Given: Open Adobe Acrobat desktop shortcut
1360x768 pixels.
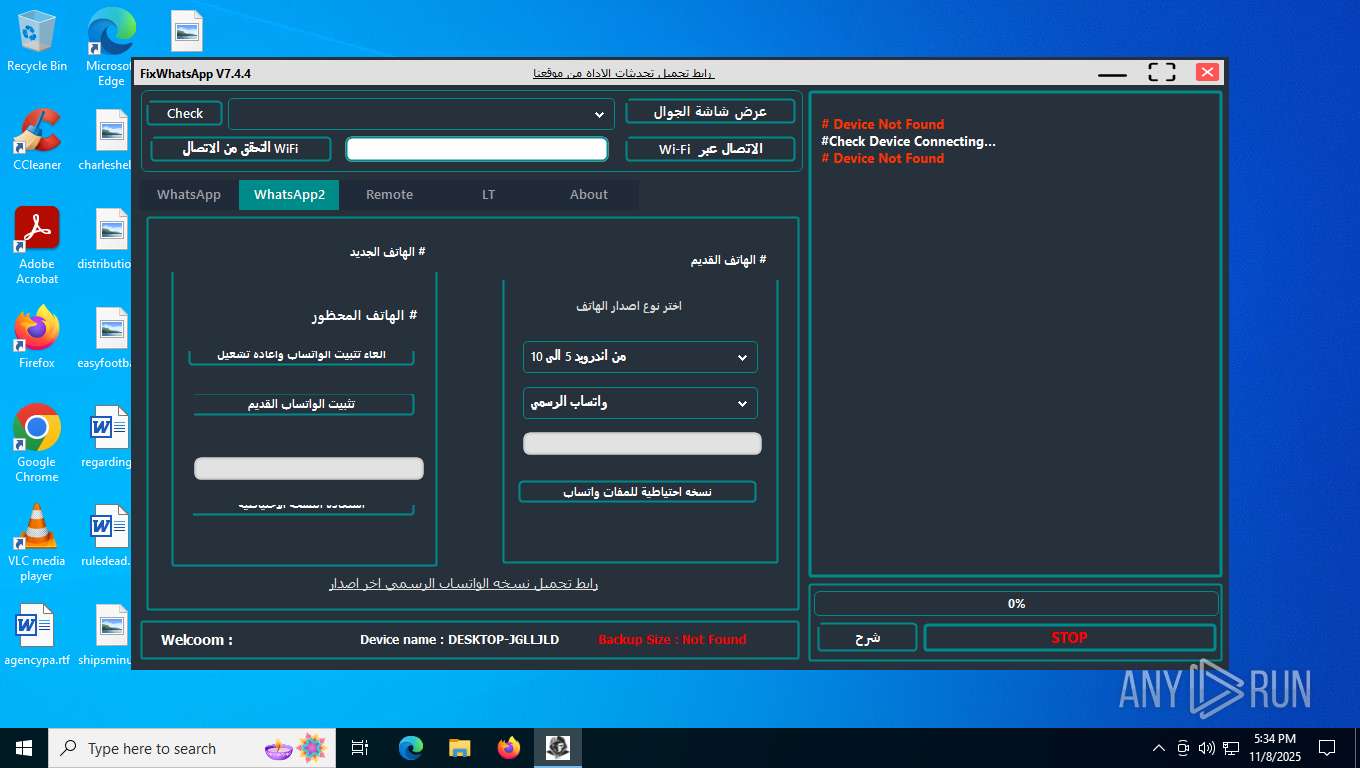Looking at the screenshot, I should 37,246.
